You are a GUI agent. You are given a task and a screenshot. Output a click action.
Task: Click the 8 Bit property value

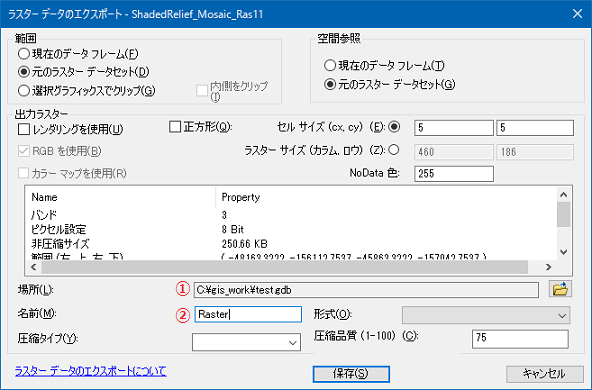coord(233,230)
